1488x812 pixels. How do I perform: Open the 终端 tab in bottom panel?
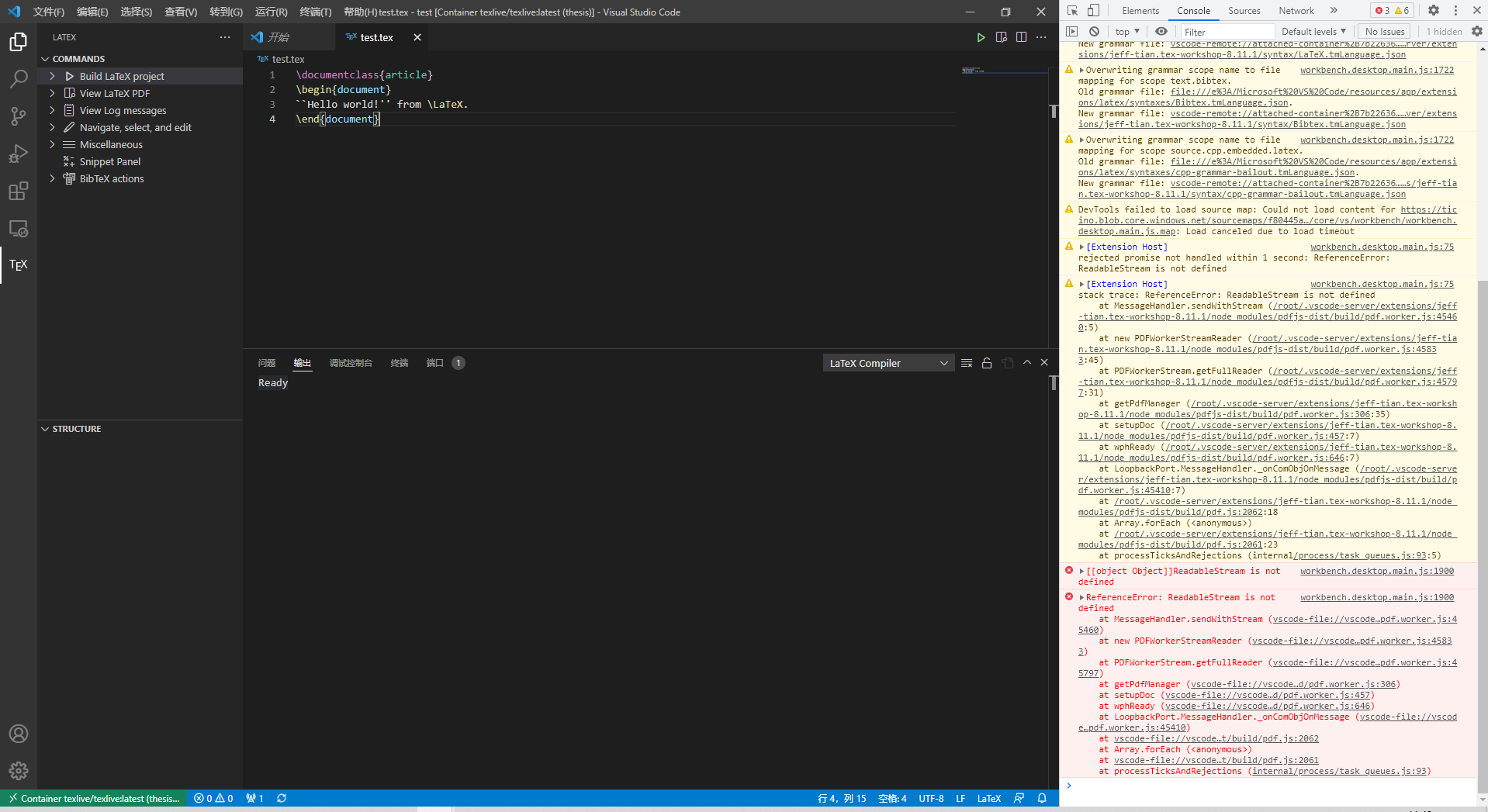click(400, 362)
